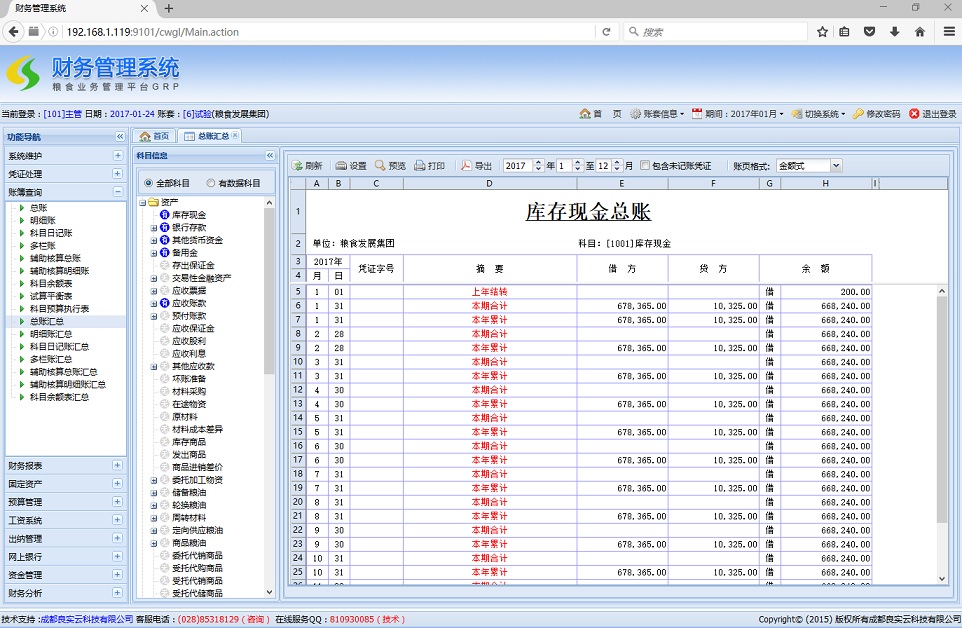Open the 账套信息 menu
The image size is (962, 628).
tap(658, 114)
